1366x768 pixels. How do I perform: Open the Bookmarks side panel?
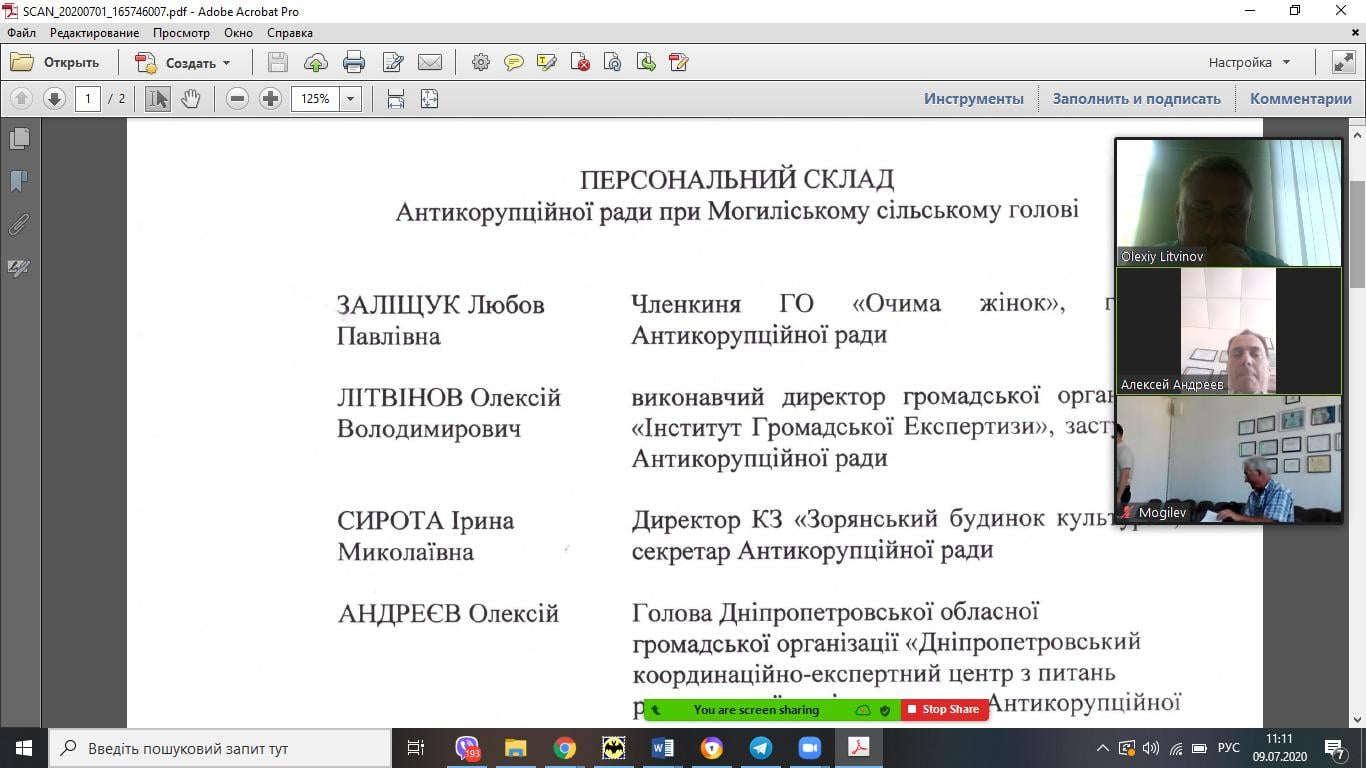[x=19, y=182]
